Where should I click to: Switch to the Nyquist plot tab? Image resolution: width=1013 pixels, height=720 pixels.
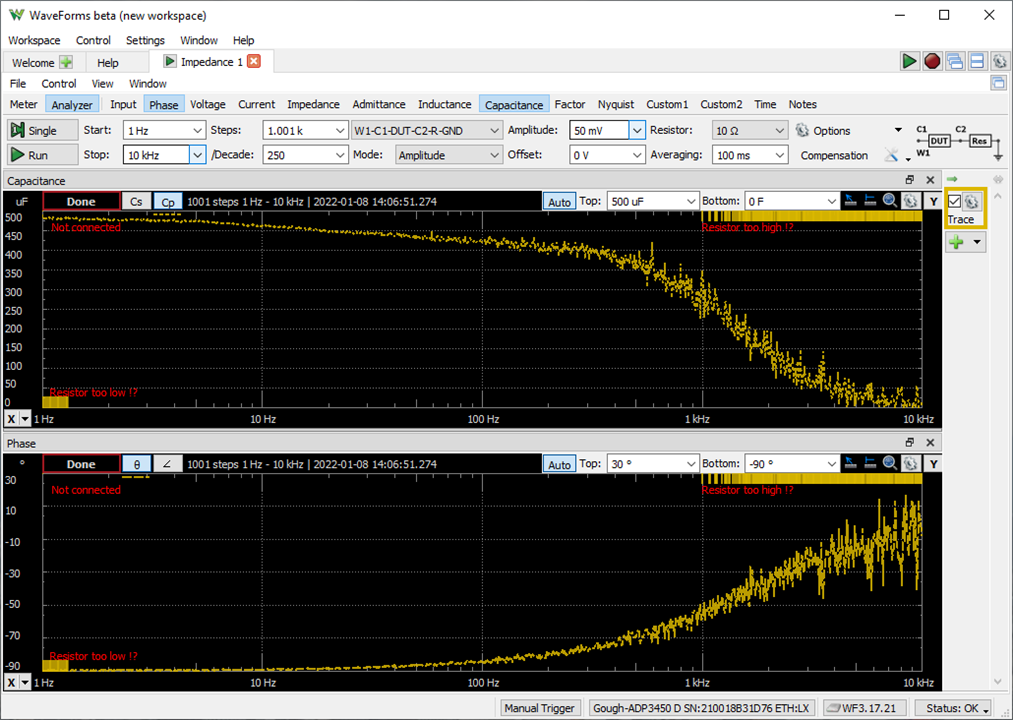click(616, 104)
